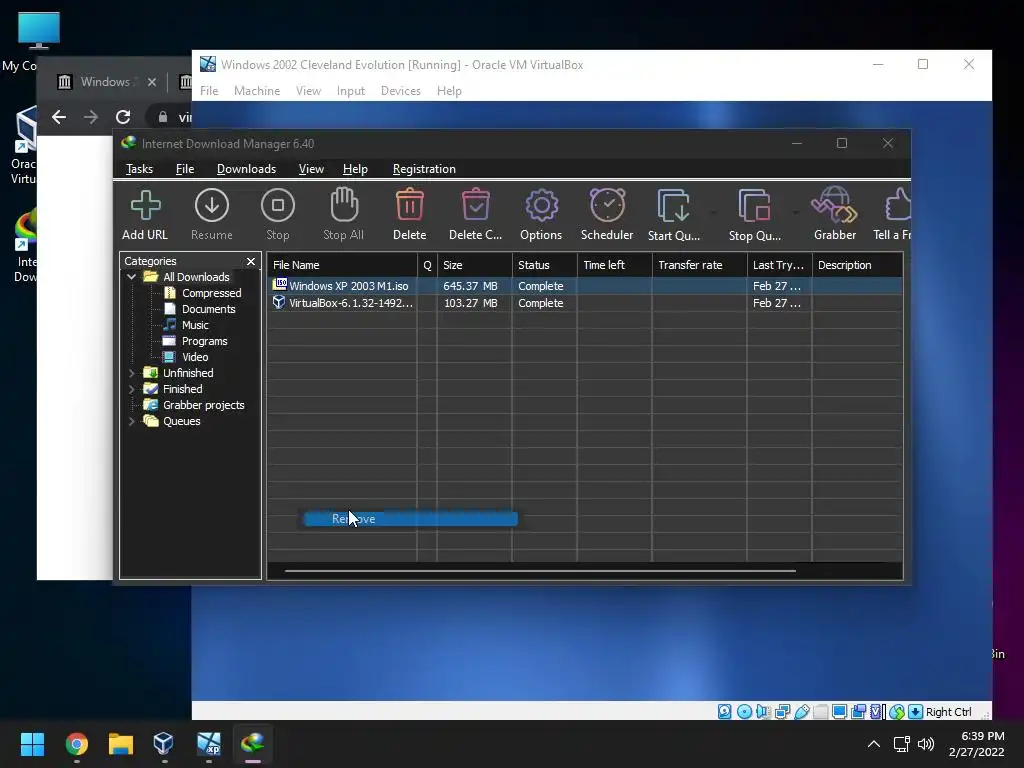Click the Stop download icon
The image size is (1024, 768).
click(x=278, y=206)
